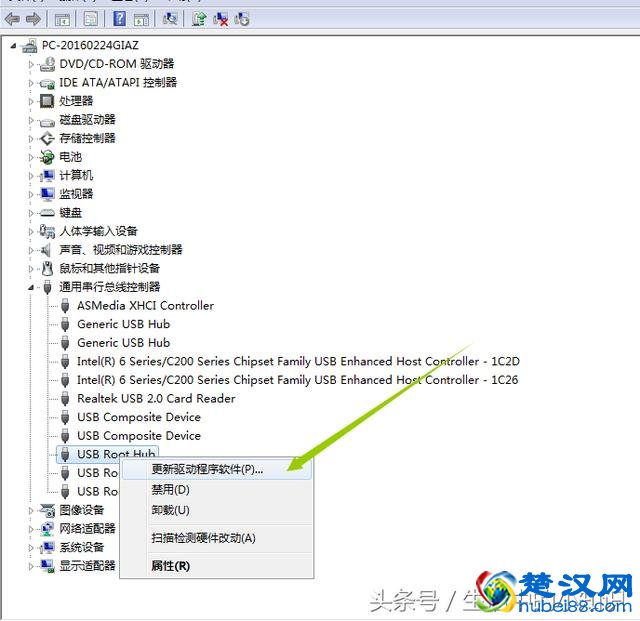Click the uninstall device icon with red X
Image resolution: width=640 pixels, height=621 pixels.
point(221,19)
